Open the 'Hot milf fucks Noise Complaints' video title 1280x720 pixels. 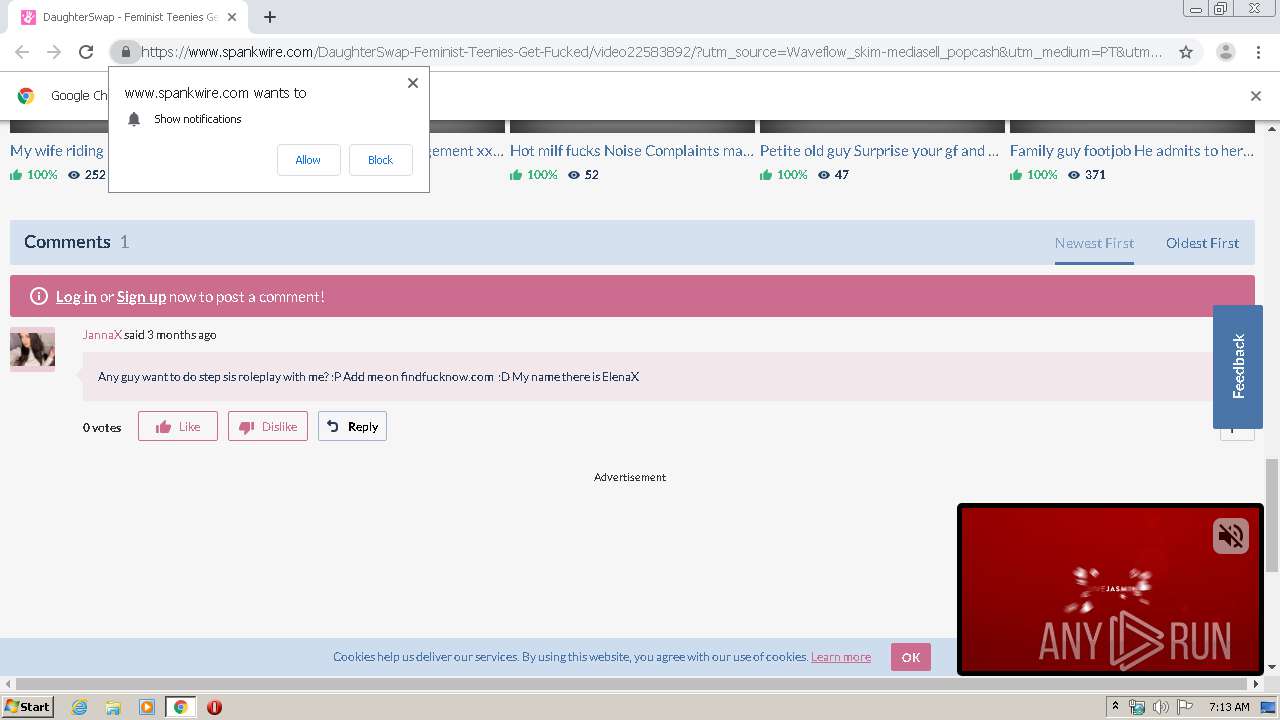click(x=632, y=151)
